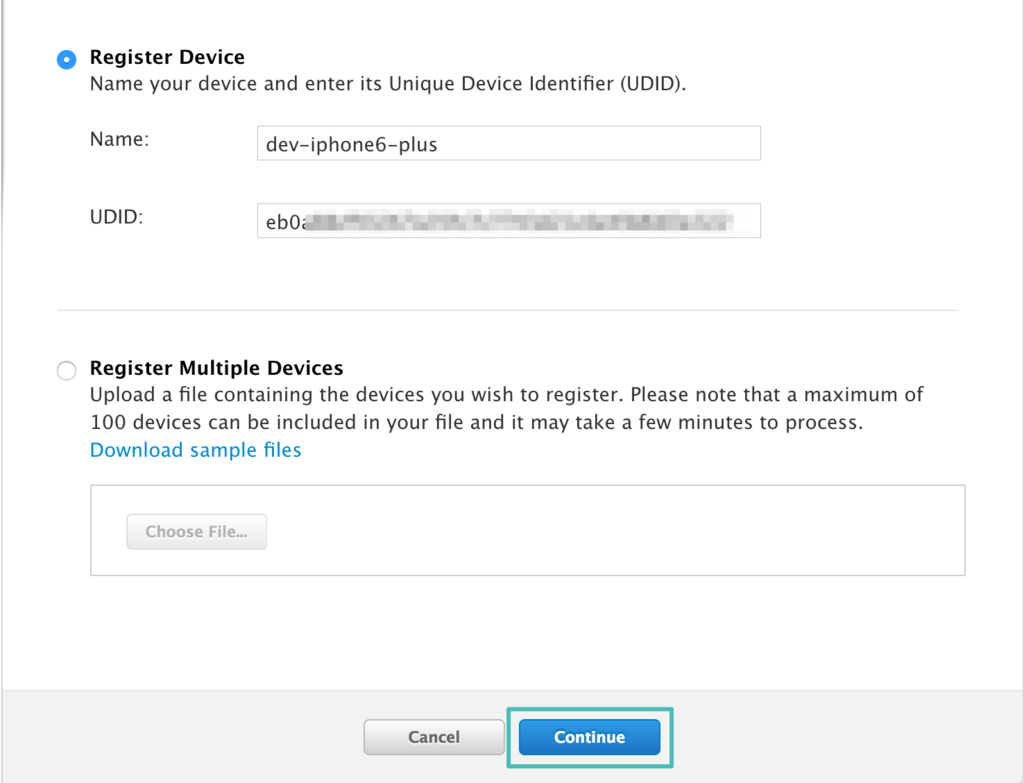
Task: Click the UDID input field
Action: tap(509, 221)
